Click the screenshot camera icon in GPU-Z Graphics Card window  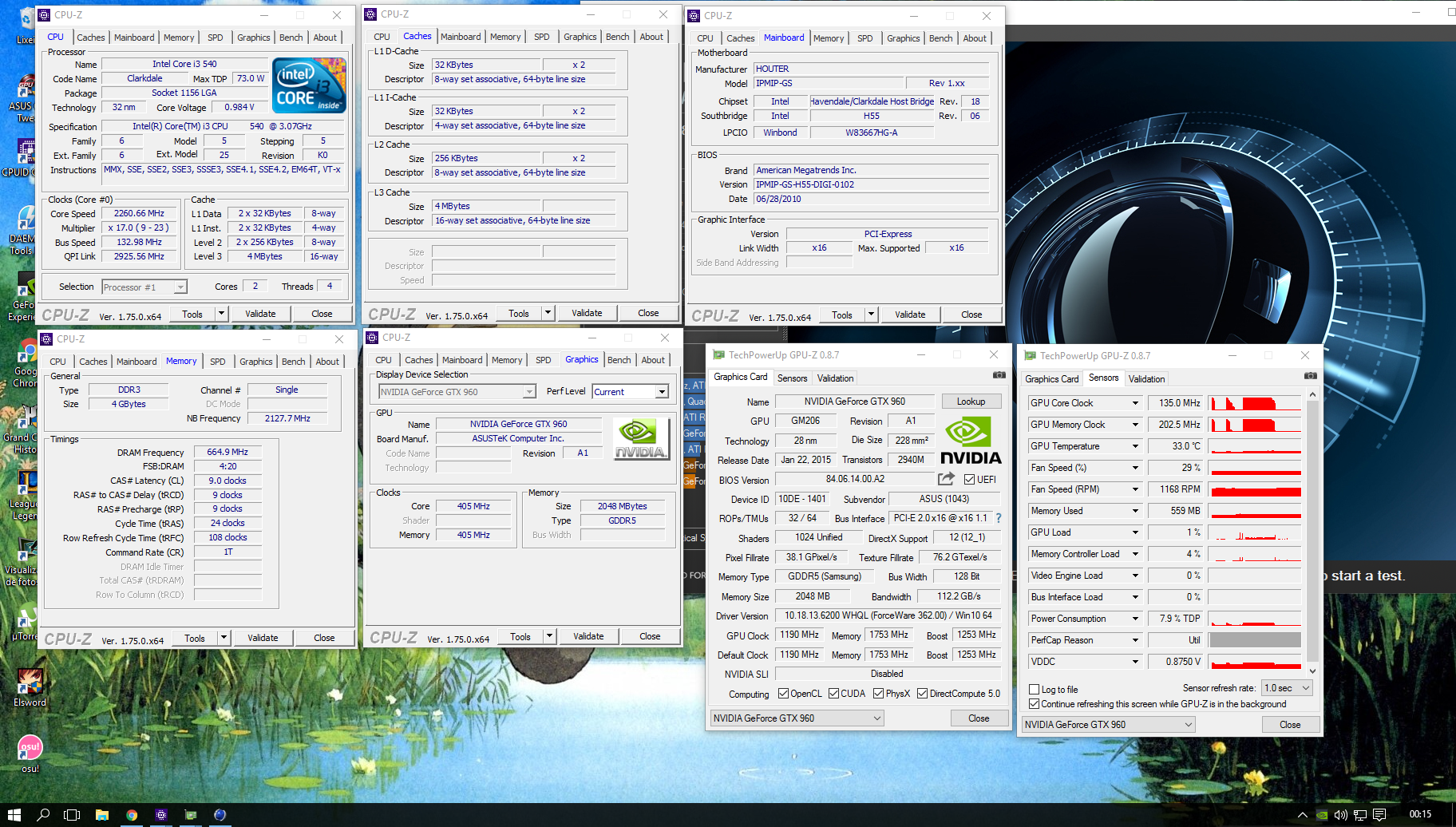(x=999, y=375)
